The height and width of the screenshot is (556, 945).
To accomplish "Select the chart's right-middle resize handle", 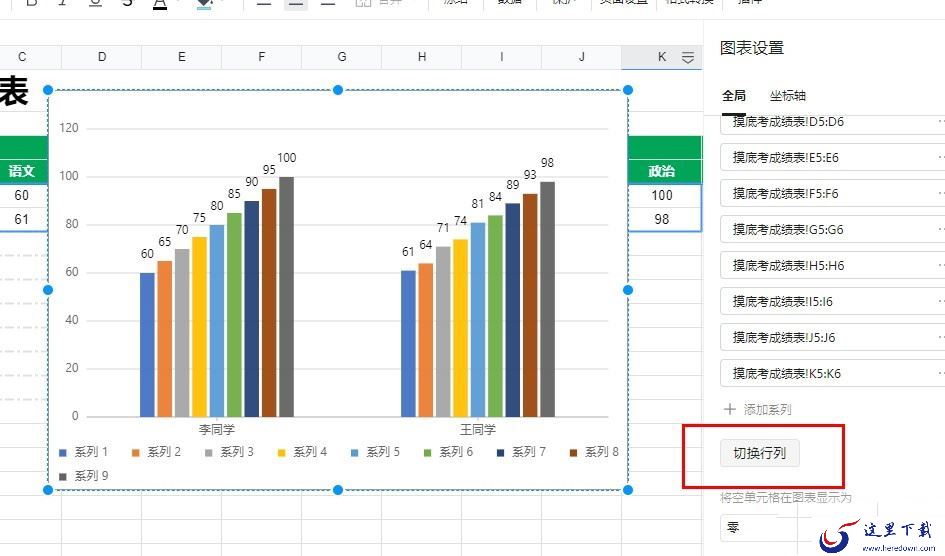I will point(628,290).
